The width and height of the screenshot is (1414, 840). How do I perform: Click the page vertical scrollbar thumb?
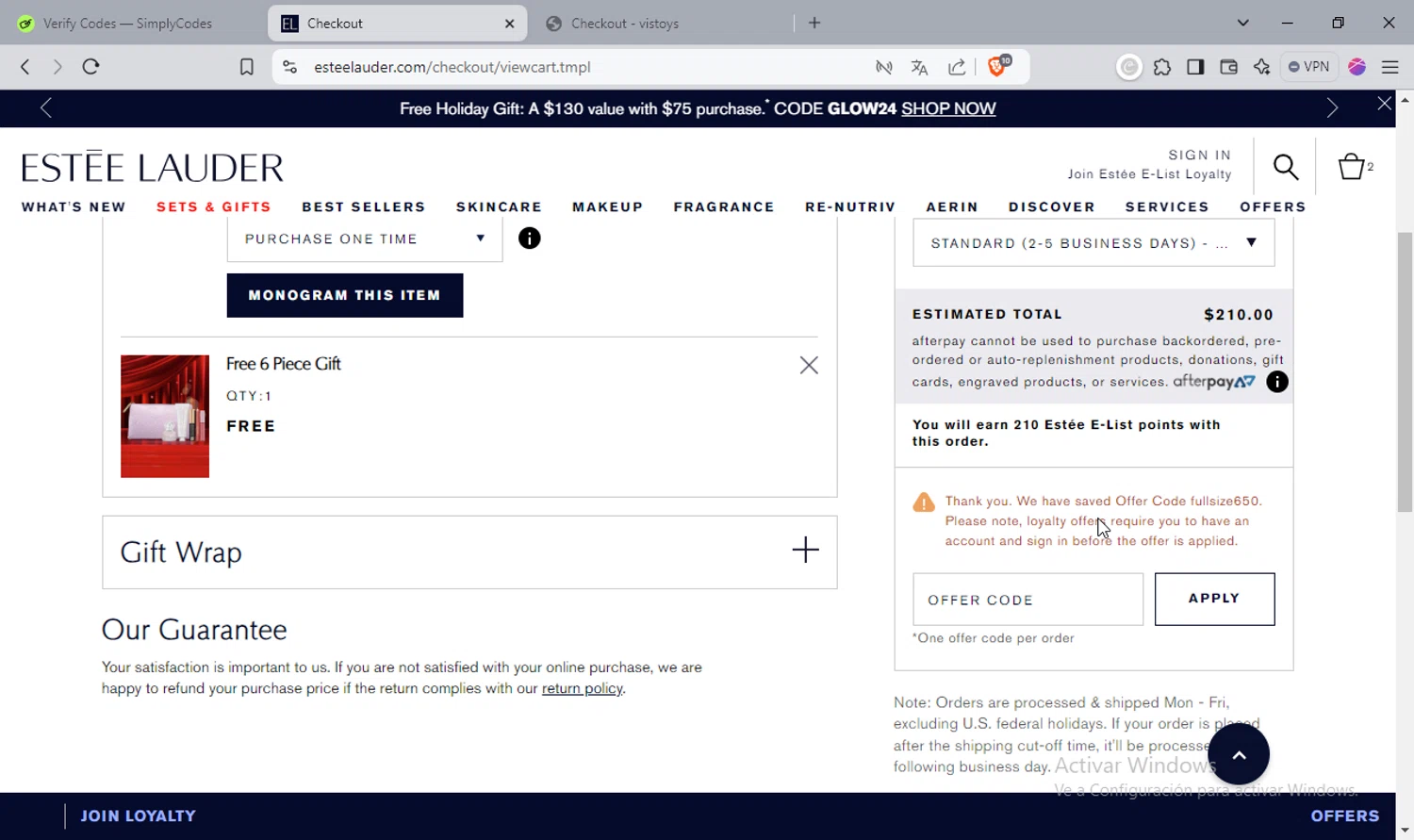click(1405, 371)
